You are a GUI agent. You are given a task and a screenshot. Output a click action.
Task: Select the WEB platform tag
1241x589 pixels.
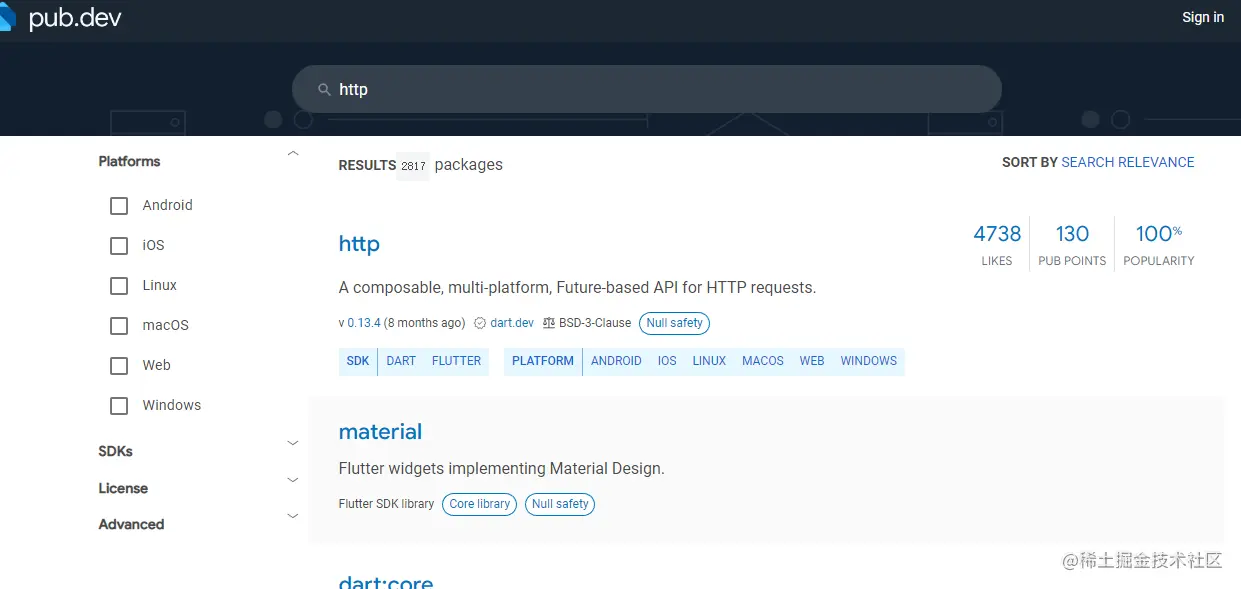pyautogui.click(x=812, y=361)
